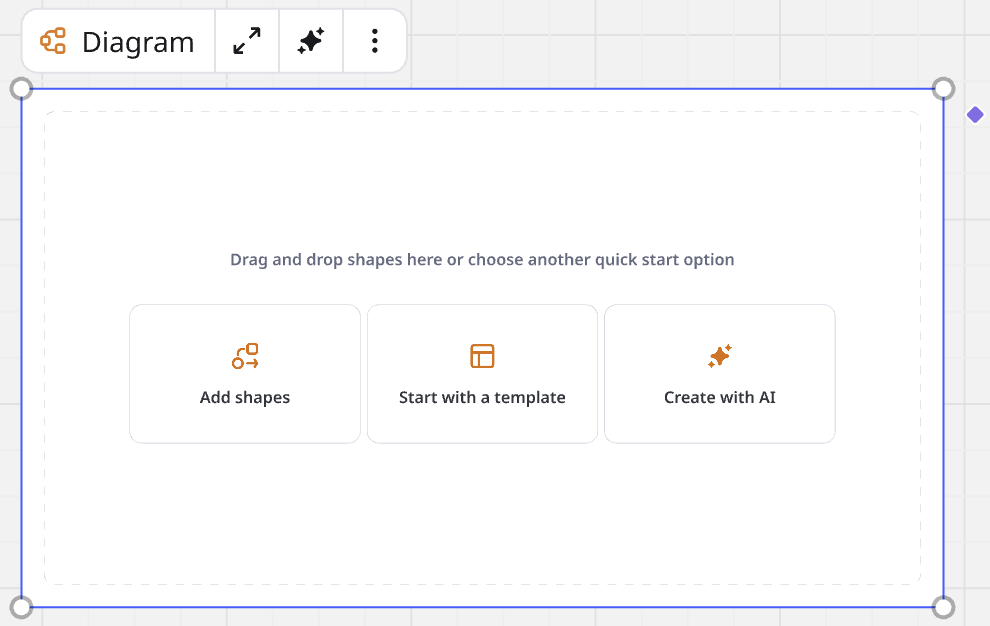Click the drag and drop instruction text
Image resolution: width=990 pixels, height=626 pixels.
(x=482, y=260)
